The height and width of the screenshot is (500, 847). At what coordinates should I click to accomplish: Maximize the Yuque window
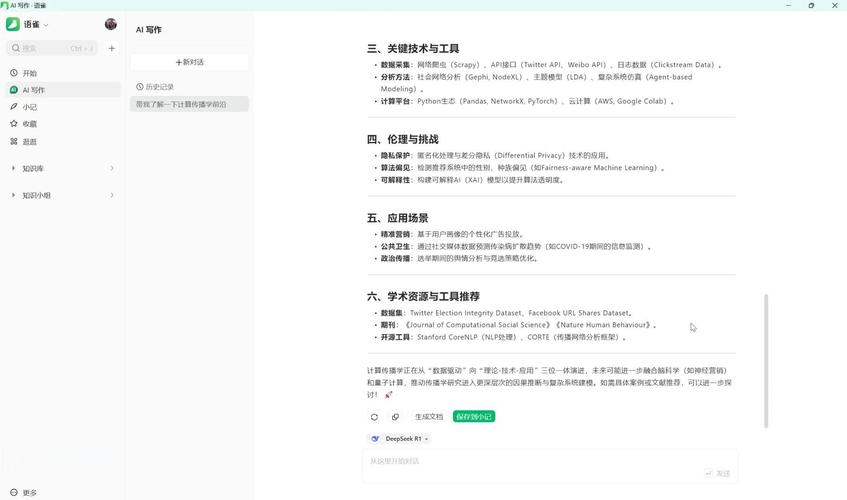[811, 5]
